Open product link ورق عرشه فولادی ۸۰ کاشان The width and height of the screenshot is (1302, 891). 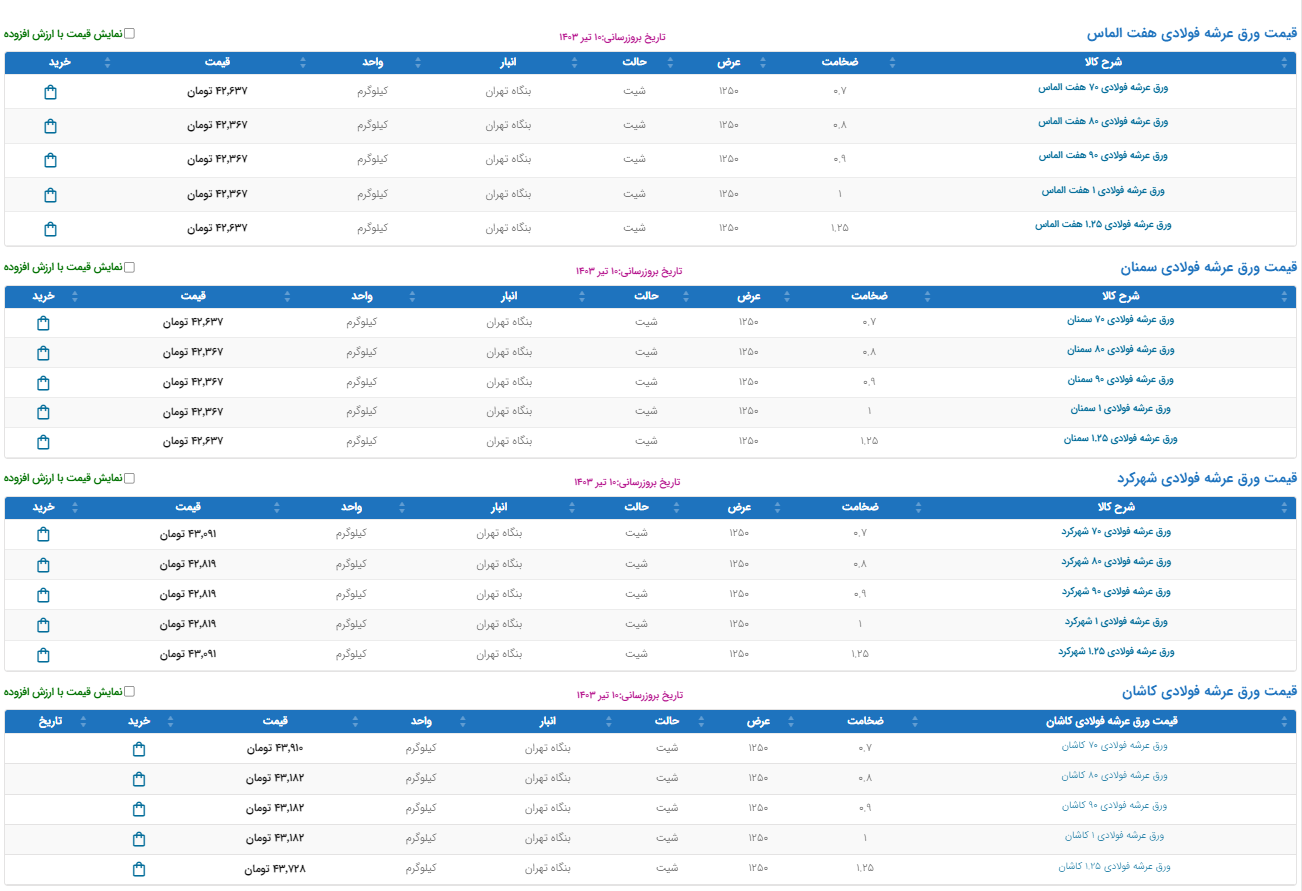pos(1114,776)
